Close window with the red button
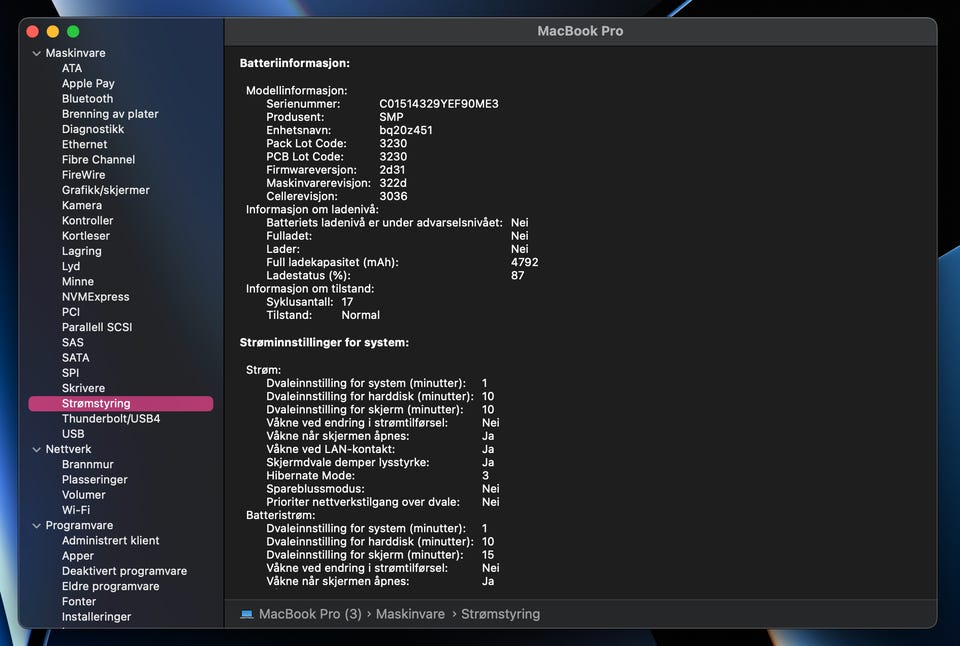Viewport: 960px width, 646px height. click(33, 32)
